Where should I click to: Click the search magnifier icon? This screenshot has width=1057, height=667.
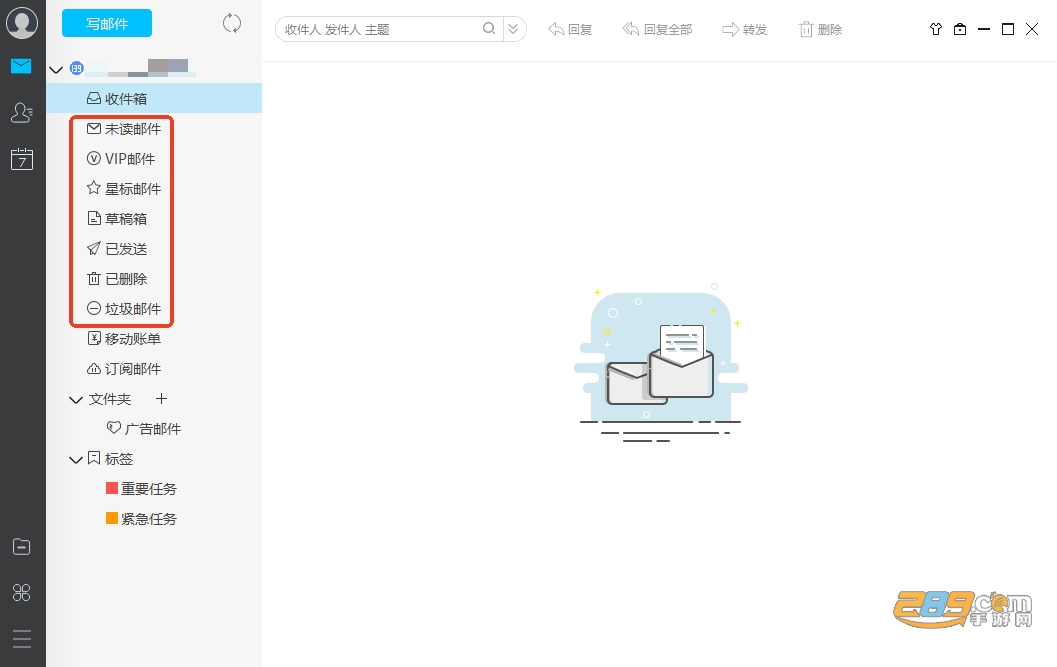[489, 28]
